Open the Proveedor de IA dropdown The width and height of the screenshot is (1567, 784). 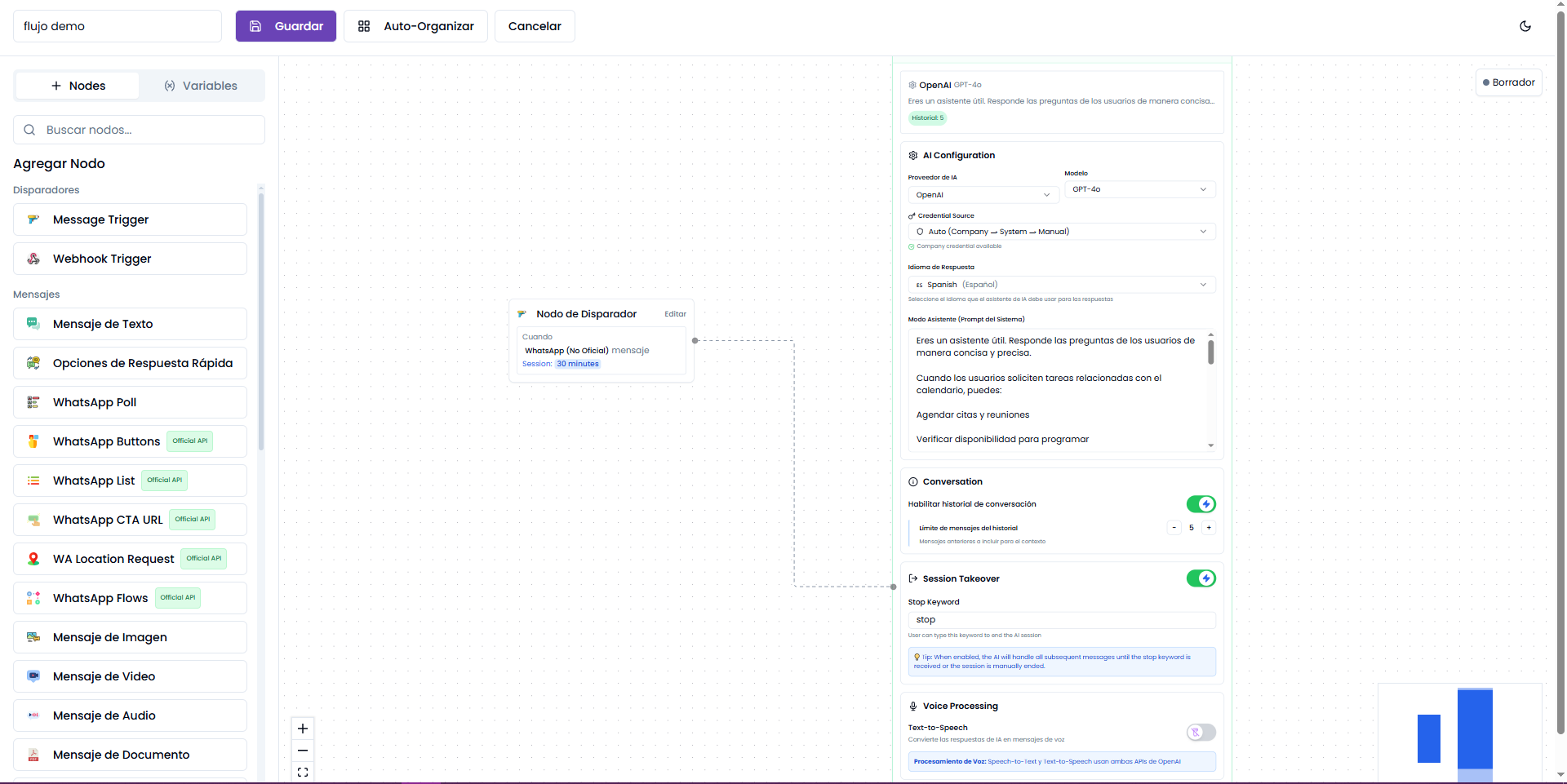tap(983, 195)
